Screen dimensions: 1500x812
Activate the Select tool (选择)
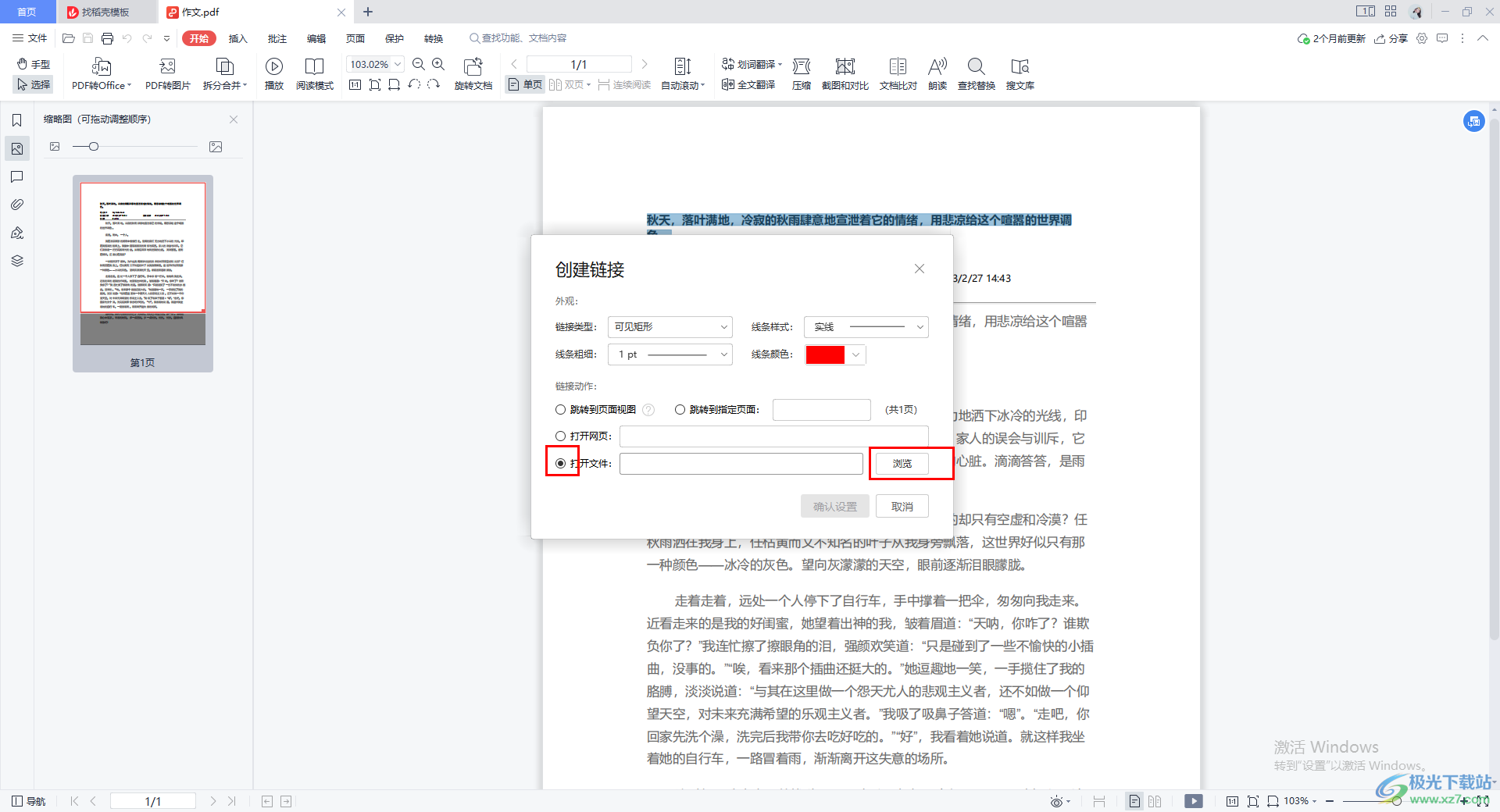[34, 84]
